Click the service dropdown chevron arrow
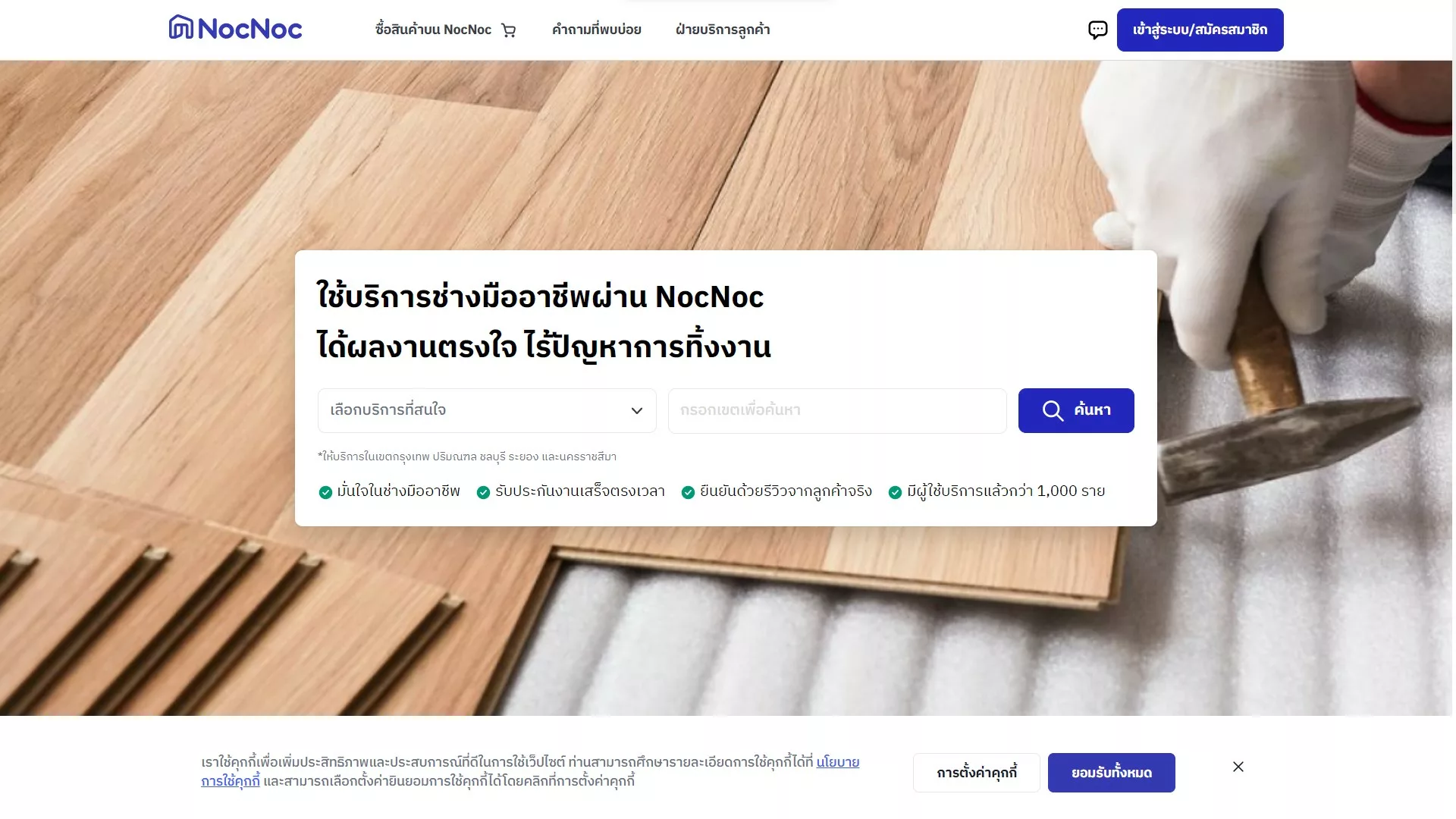The width and height of the screenshot is (1456, 819). 637,410
